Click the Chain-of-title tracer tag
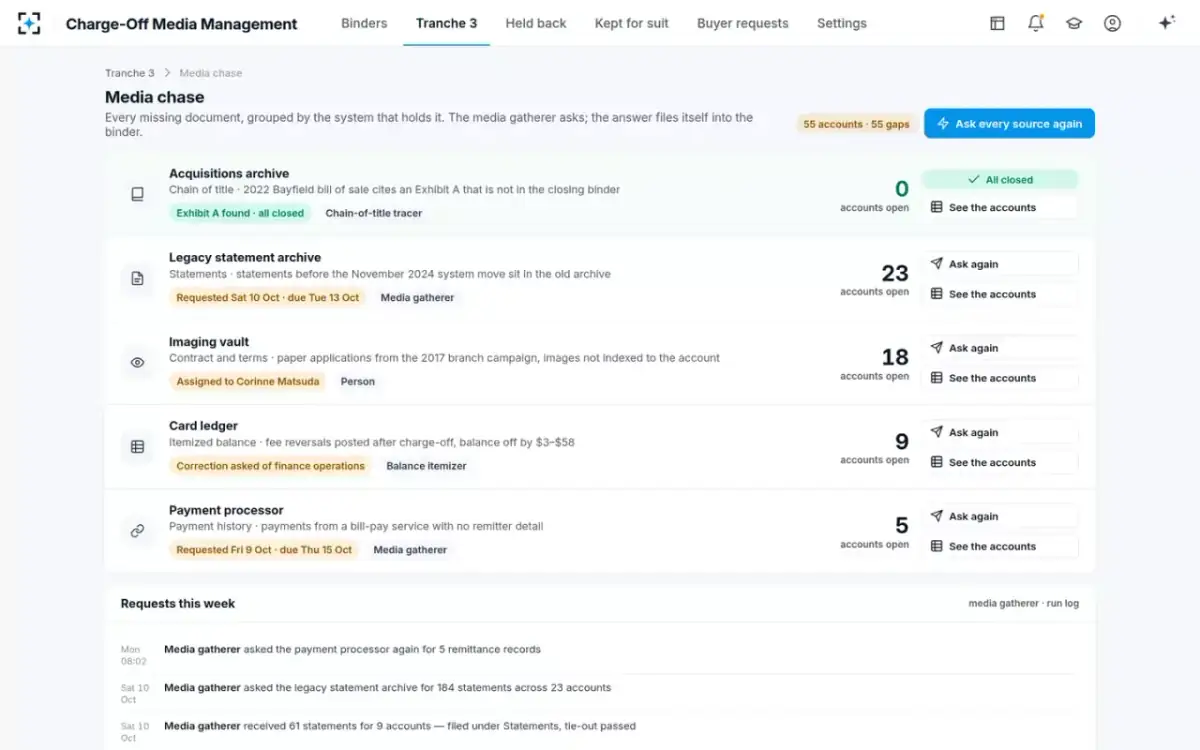This screenshot has width=1200, height=750. point(374,213)
